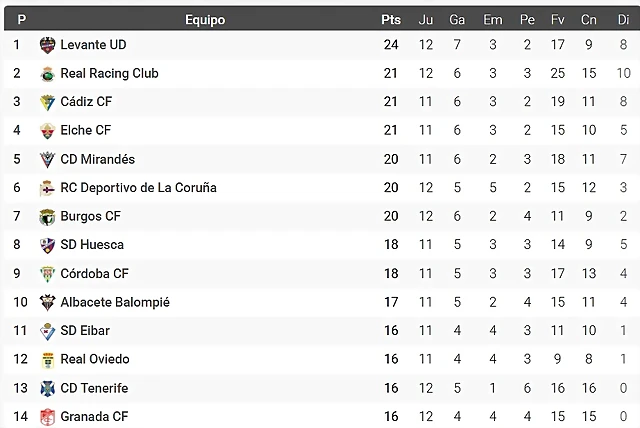Click the Burgos CF crest icon
This screenshot has height=428, width=640.
click(x=47, y=217)
